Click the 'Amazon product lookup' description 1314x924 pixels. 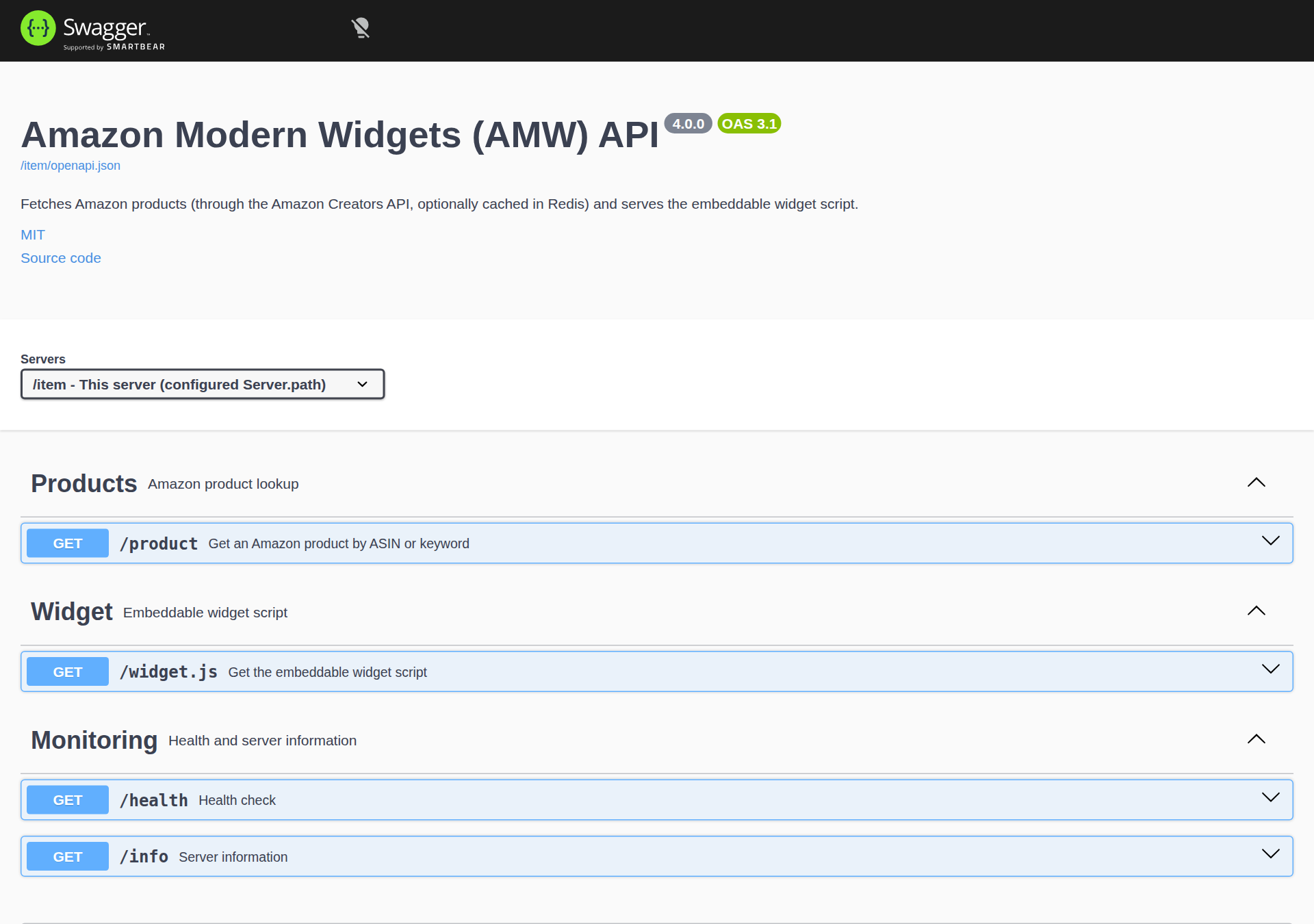point(223,484)
